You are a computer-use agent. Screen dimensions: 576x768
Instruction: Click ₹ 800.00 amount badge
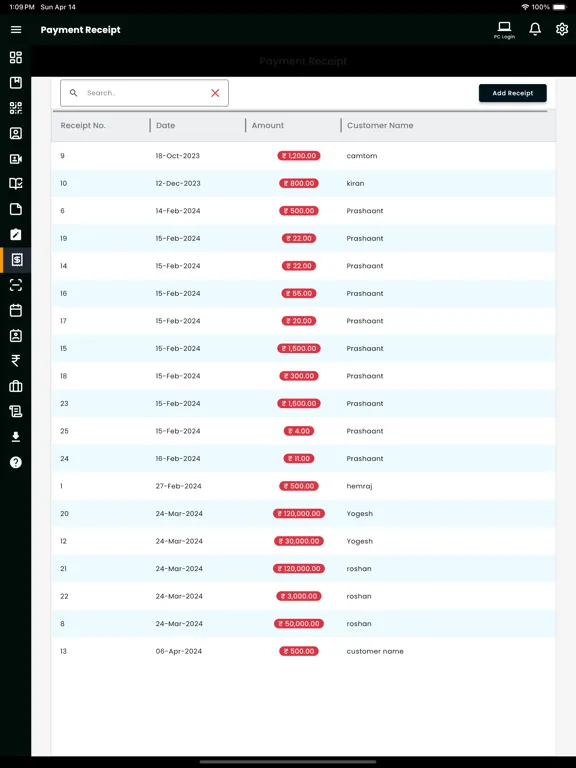point(299,183)
